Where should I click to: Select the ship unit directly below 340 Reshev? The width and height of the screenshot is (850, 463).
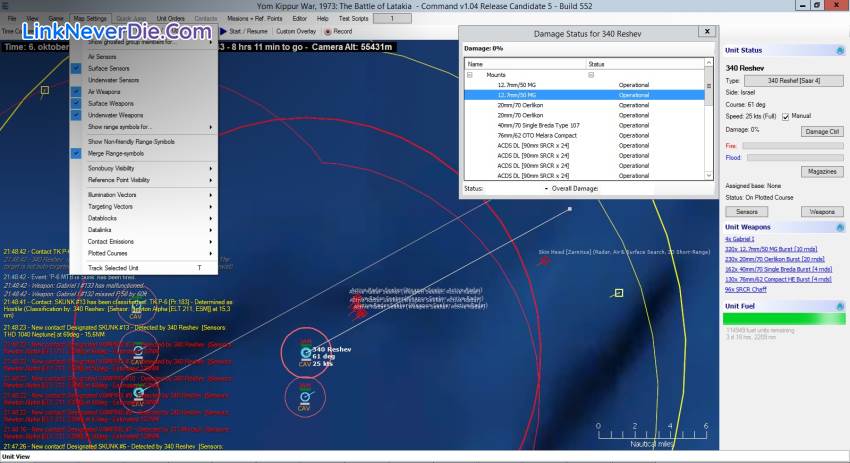pos(305,397)
